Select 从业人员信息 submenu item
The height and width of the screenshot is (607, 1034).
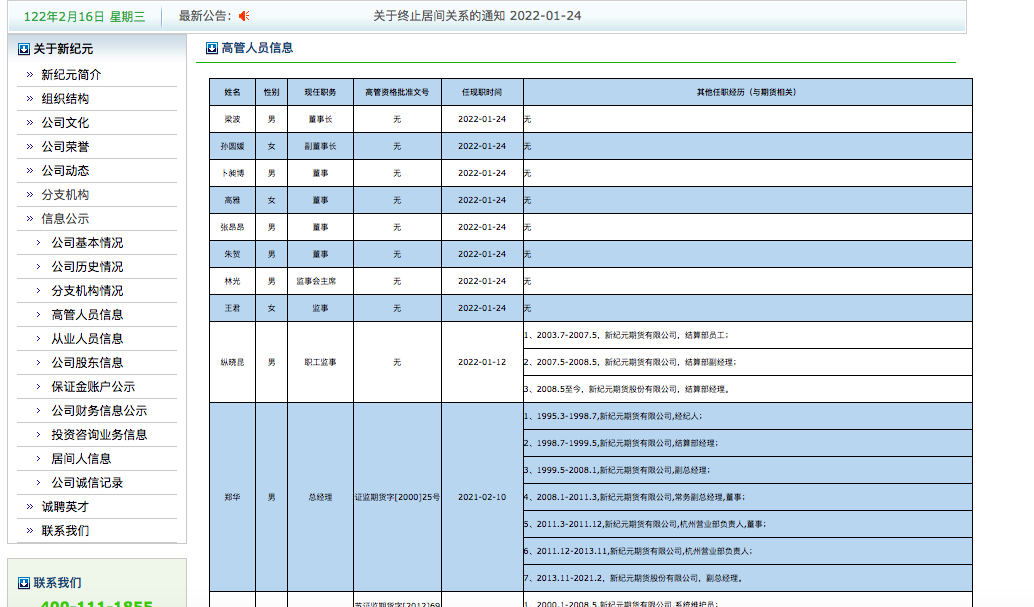pos(87,338)
